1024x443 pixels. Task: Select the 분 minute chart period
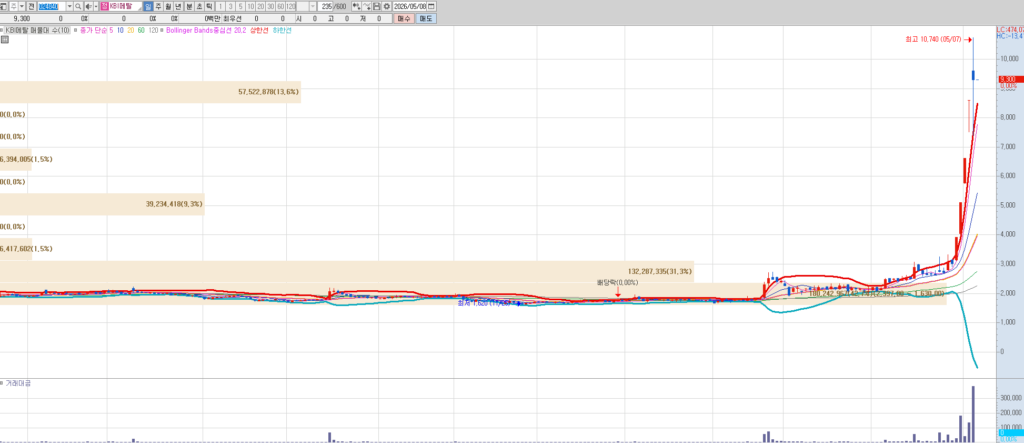click(x=189, y=6)
